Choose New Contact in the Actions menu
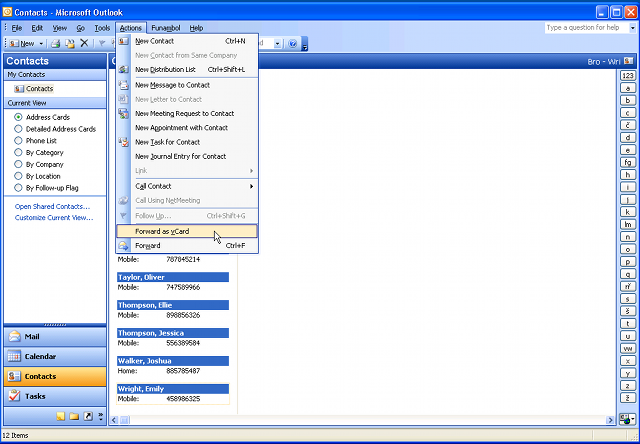 [187, 41]
